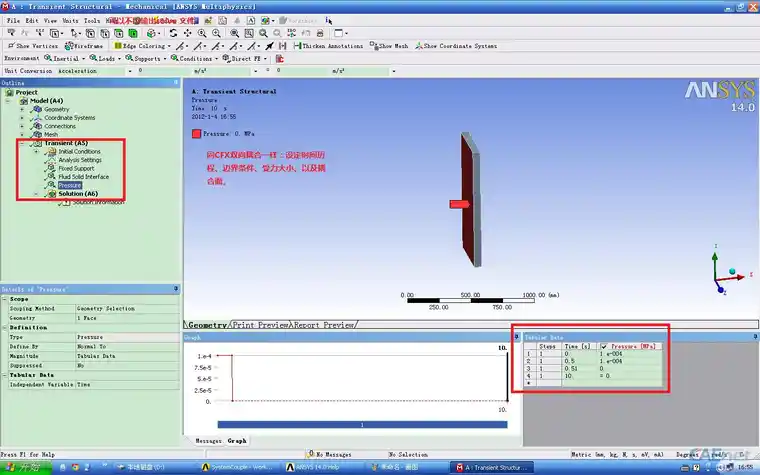Click the Solution Information tree item
The height and width of the screenshot is (475, 760).
tap(97, 202)
